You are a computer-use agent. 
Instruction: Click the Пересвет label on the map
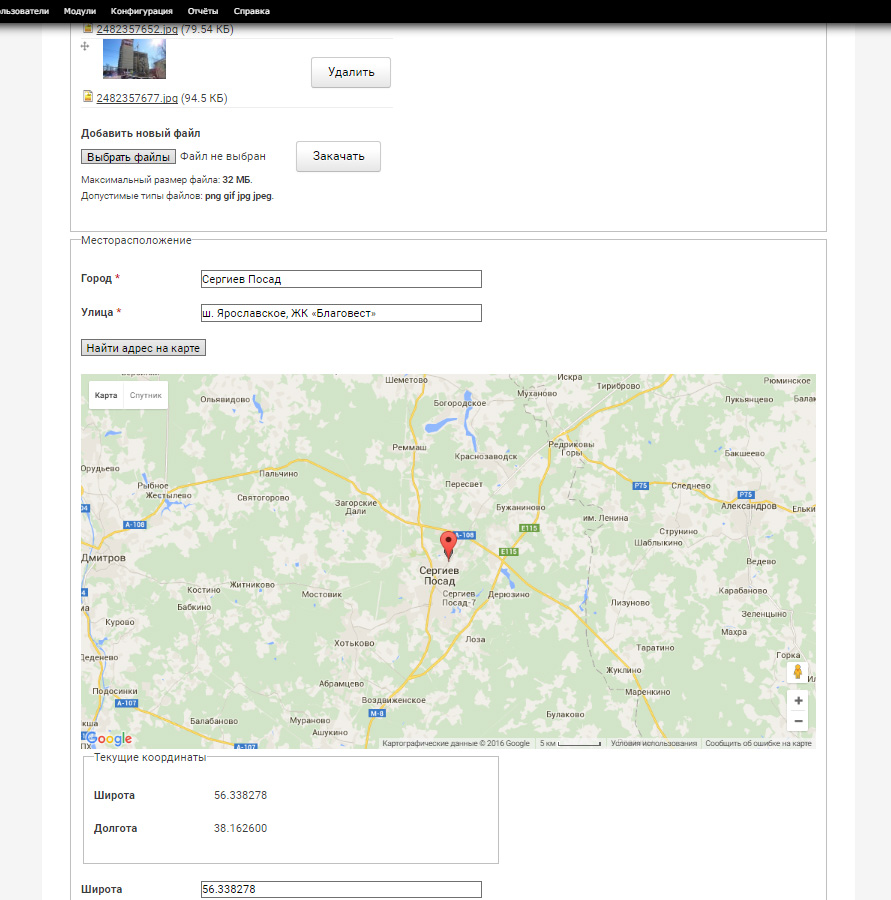point(463,484)
